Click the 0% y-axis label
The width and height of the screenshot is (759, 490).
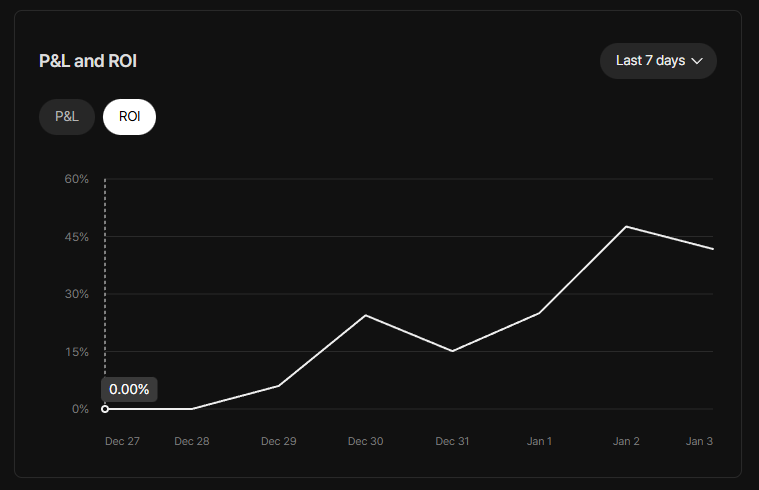click(x=80, y=409)
